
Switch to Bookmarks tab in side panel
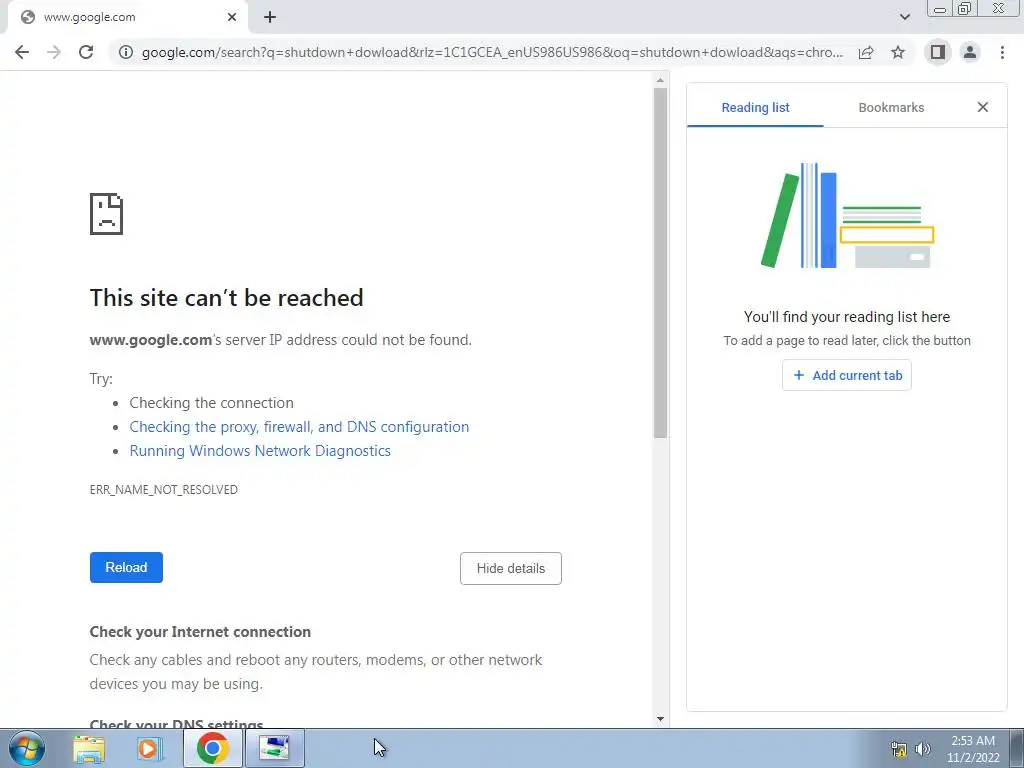click(x=891, y=108)
